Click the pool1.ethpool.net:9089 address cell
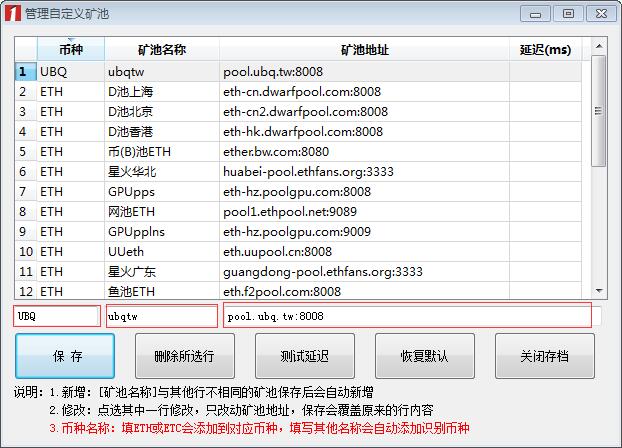622x448 pixels. pyautogui.click(x=365, y=212)
